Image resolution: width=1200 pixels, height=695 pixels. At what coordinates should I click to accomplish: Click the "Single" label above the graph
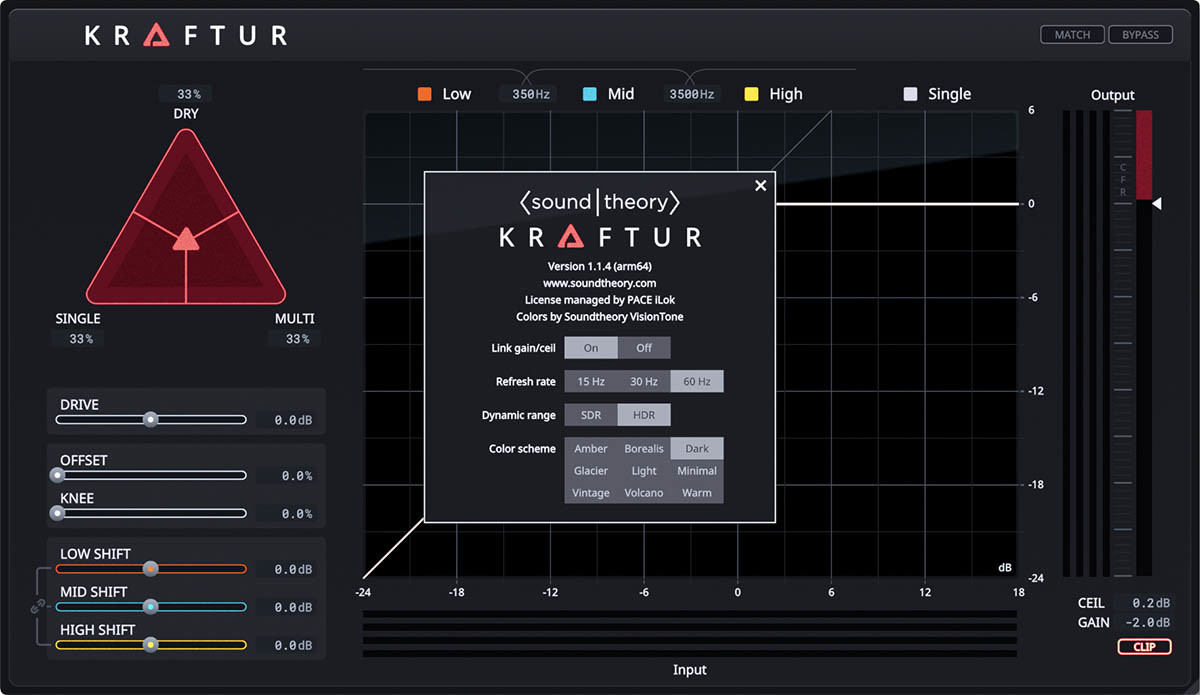(x=949, y=94)
